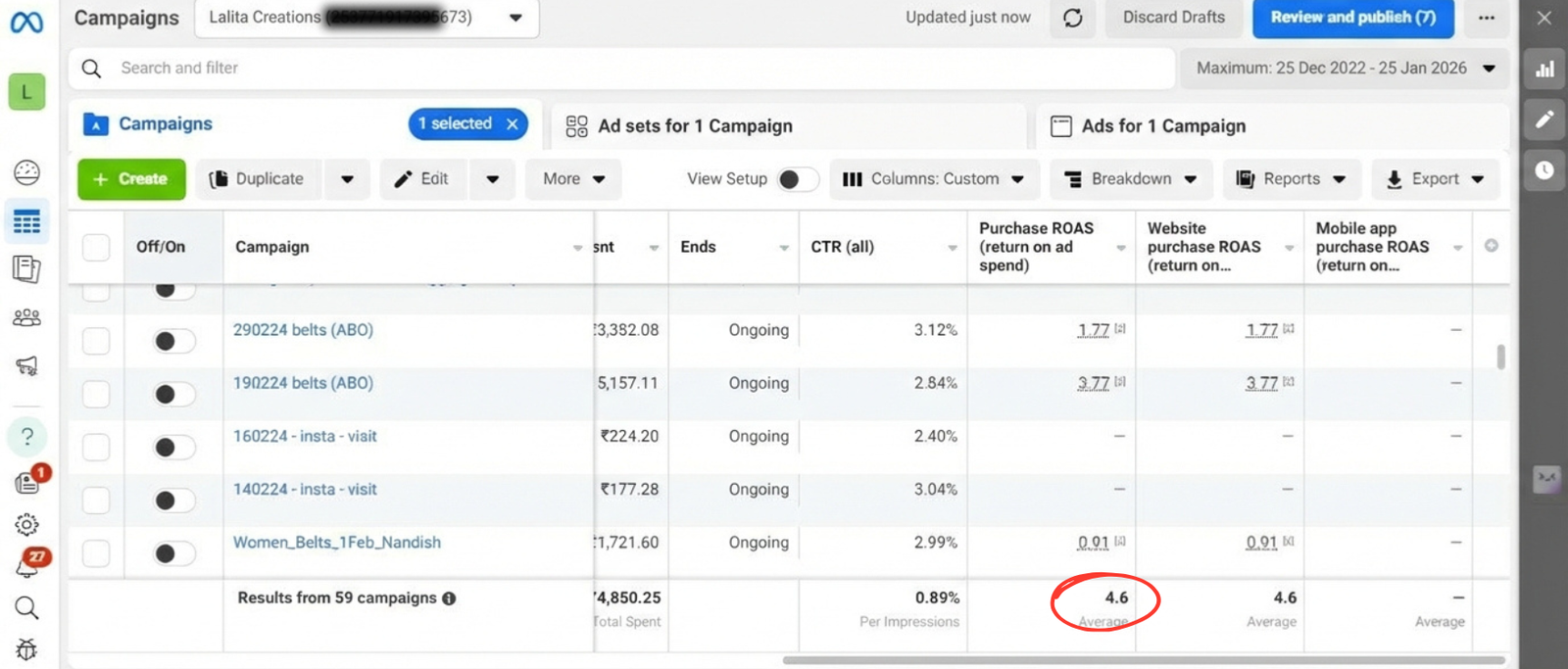
Task: Tick checkbox for 160224 - insta - visit
Action: coord(96,447)
